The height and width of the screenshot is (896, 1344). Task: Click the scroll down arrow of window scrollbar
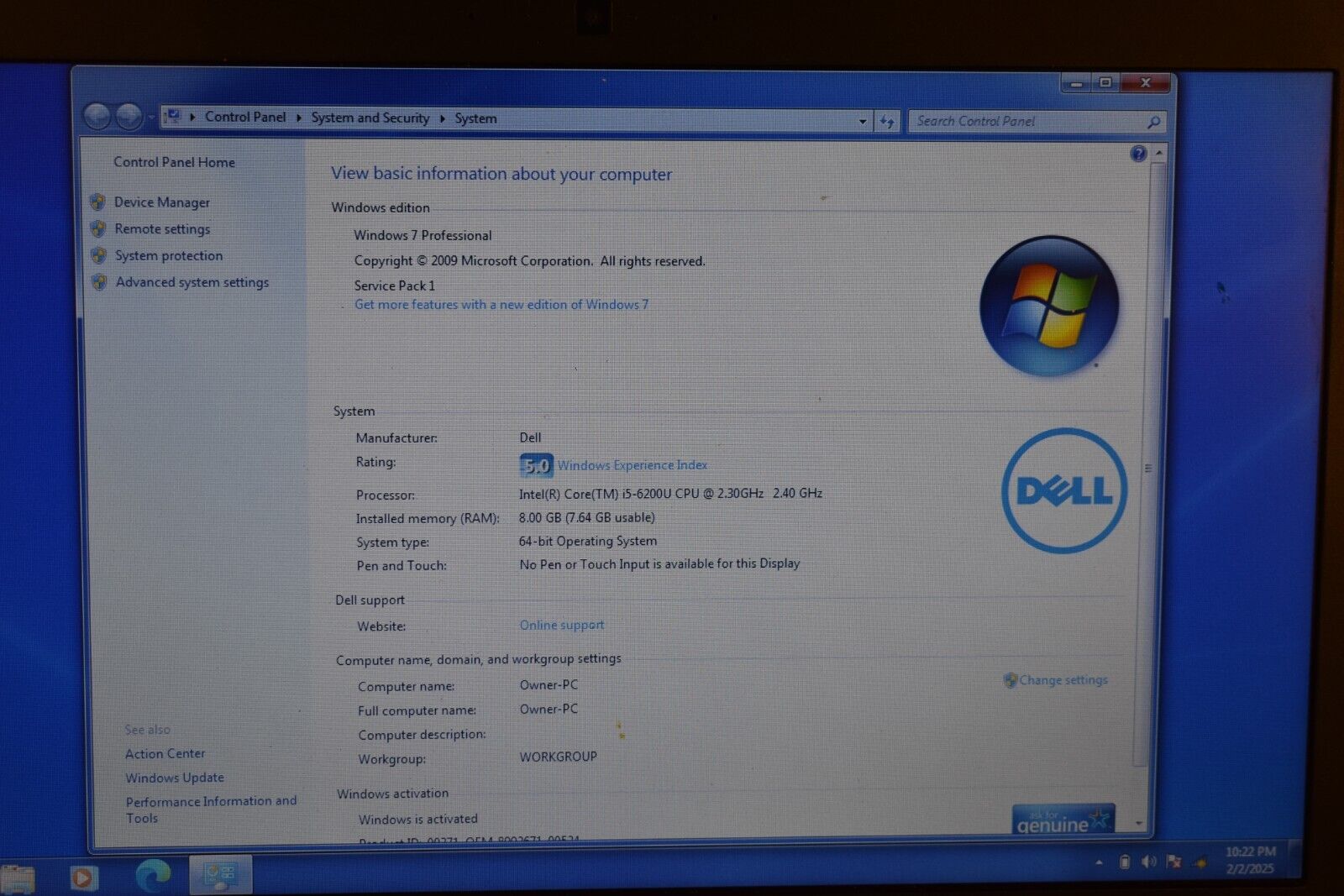pyautogui.click(x=1140, y=824)
